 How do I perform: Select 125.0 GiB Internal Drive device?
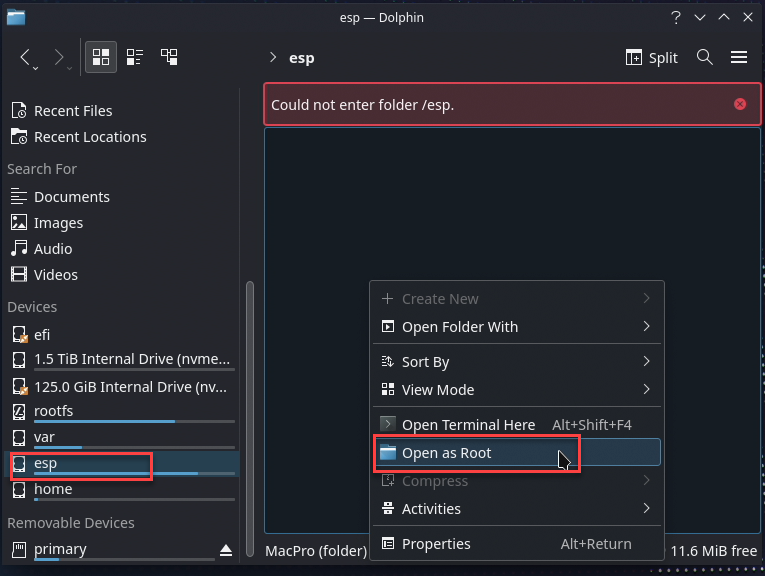[x=123, y=387]
